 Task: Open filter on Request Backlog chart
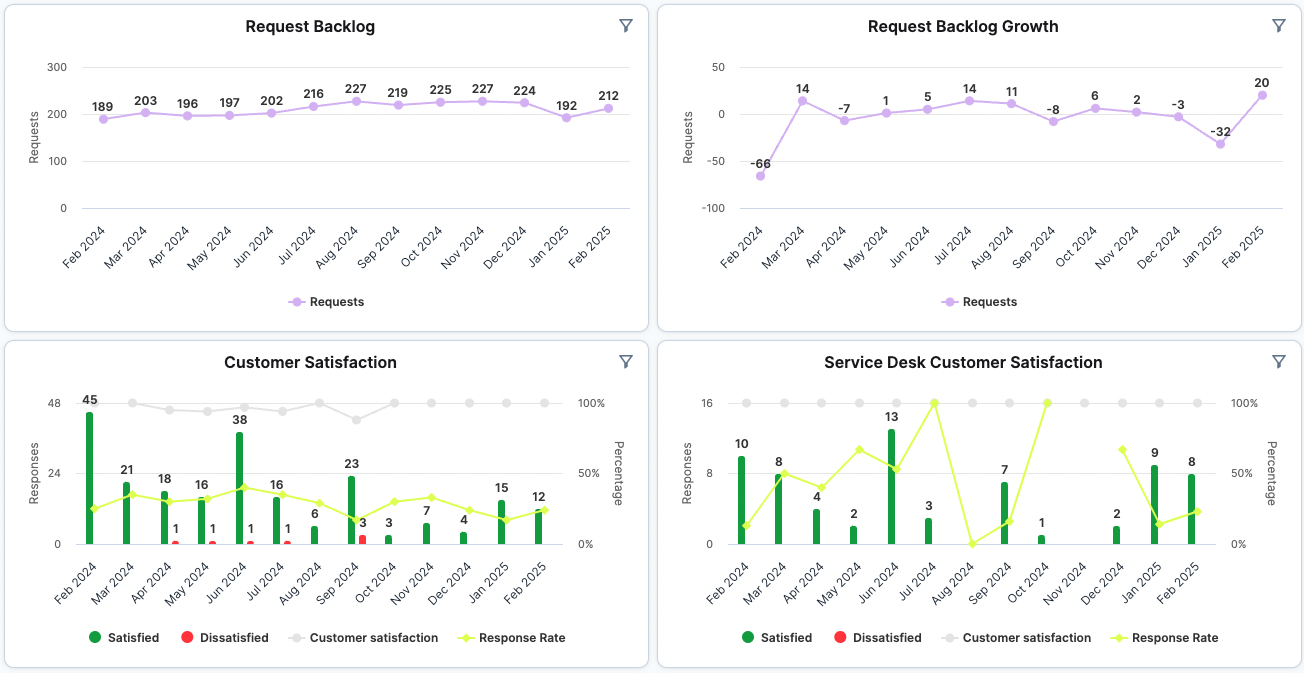tap(626, 26)
